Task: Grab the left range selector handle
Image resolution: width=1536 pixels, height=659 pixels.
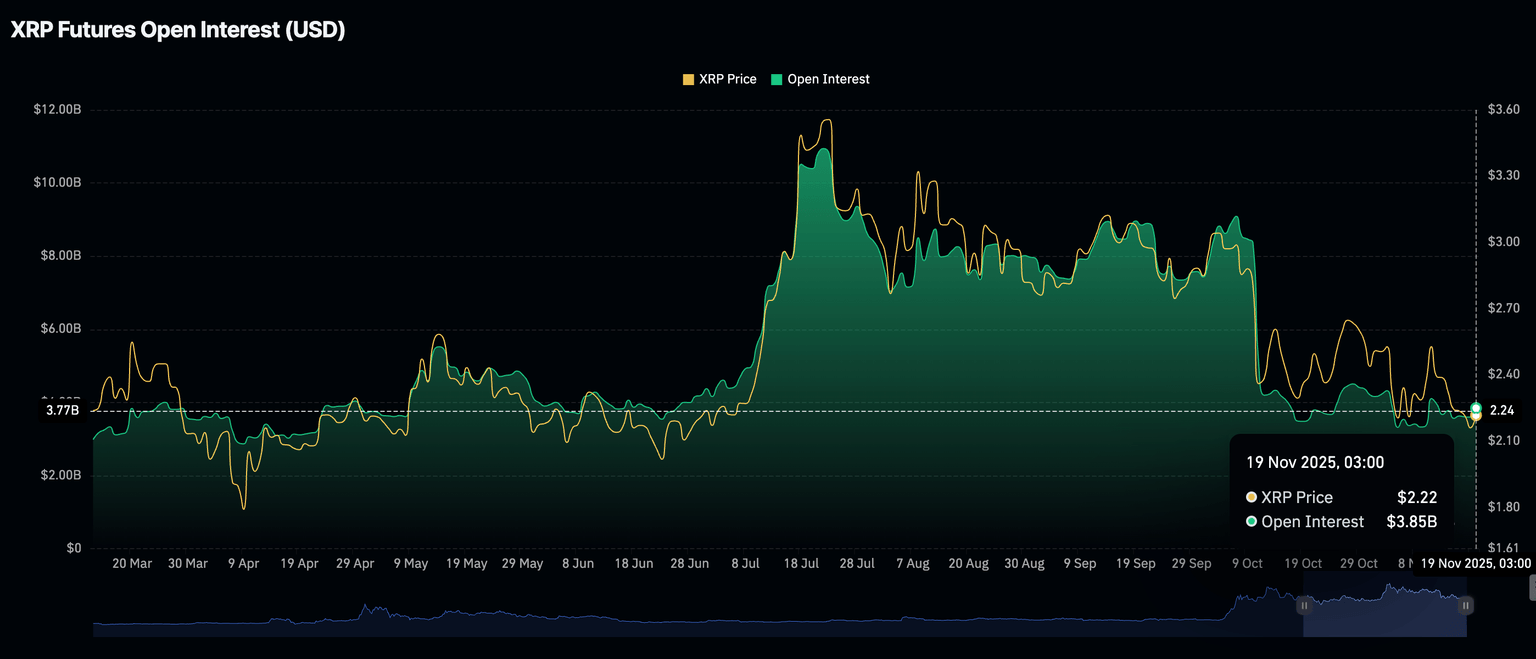Action: click(x=1304, y=605)
